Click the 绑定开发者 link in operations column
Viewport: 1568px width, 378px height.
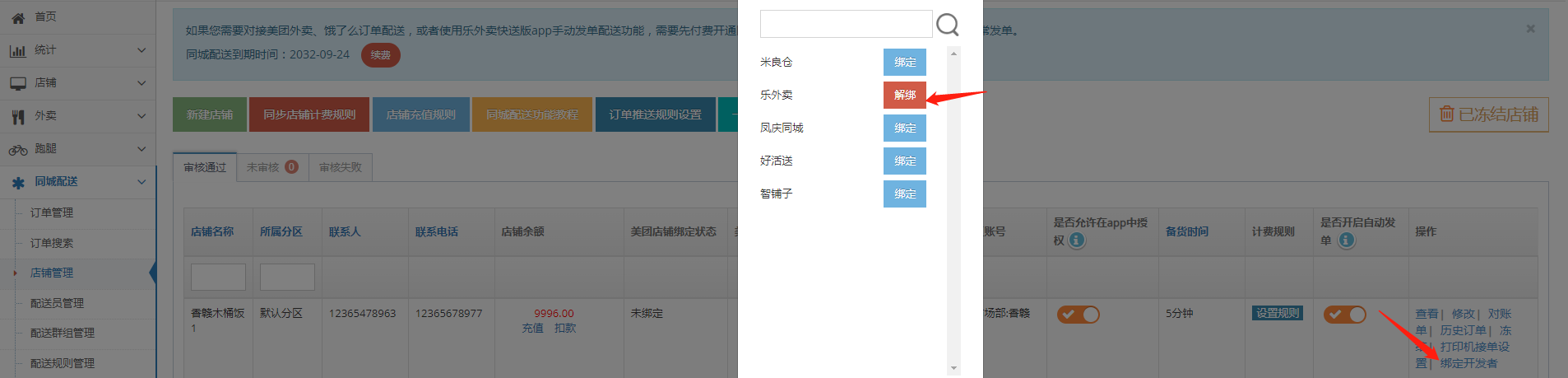(1468, 363)
